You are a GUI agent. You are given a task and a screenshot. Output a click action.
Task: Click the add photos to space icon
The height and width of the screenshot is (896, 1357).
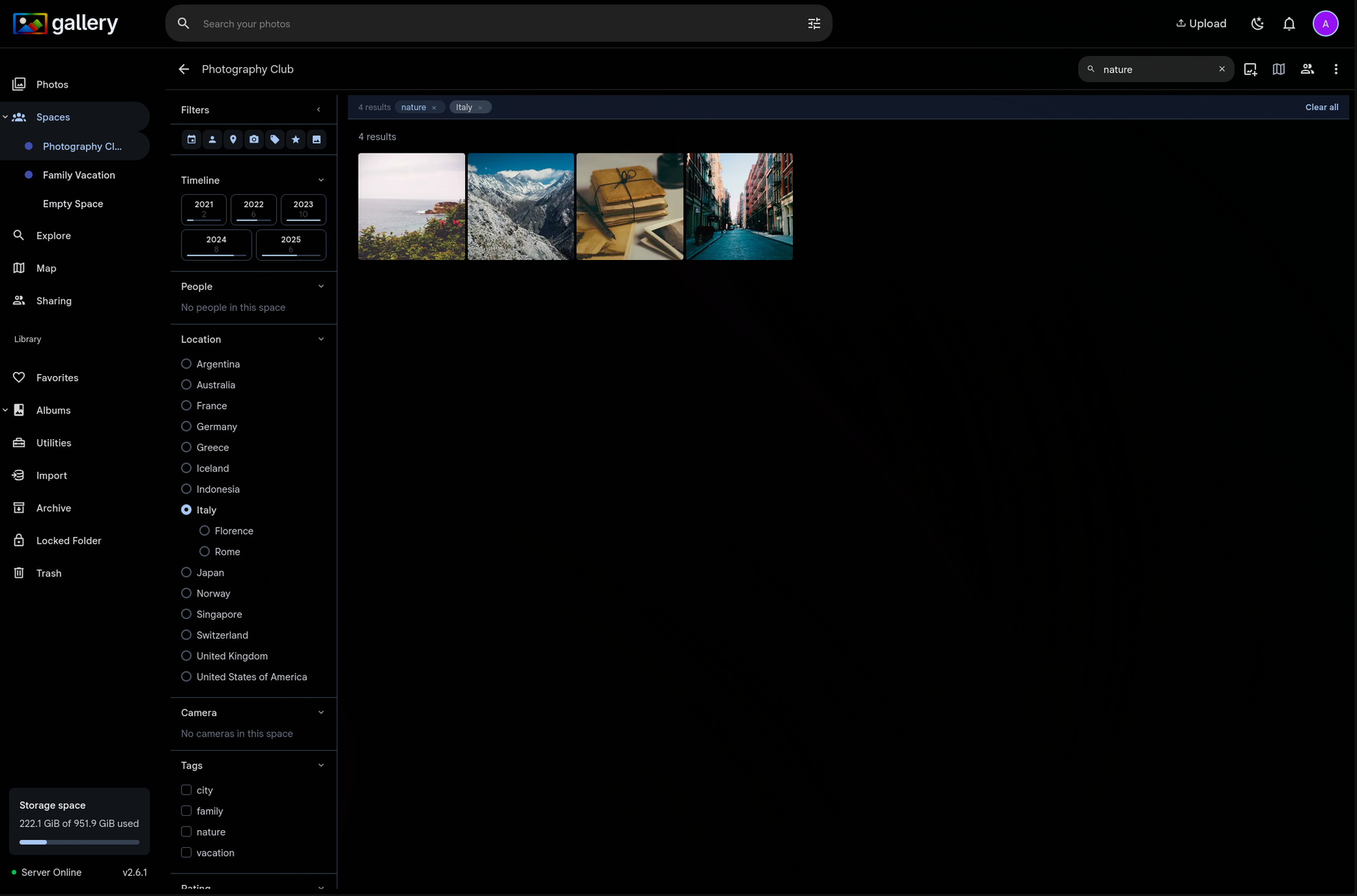(x=1250, y=69)
